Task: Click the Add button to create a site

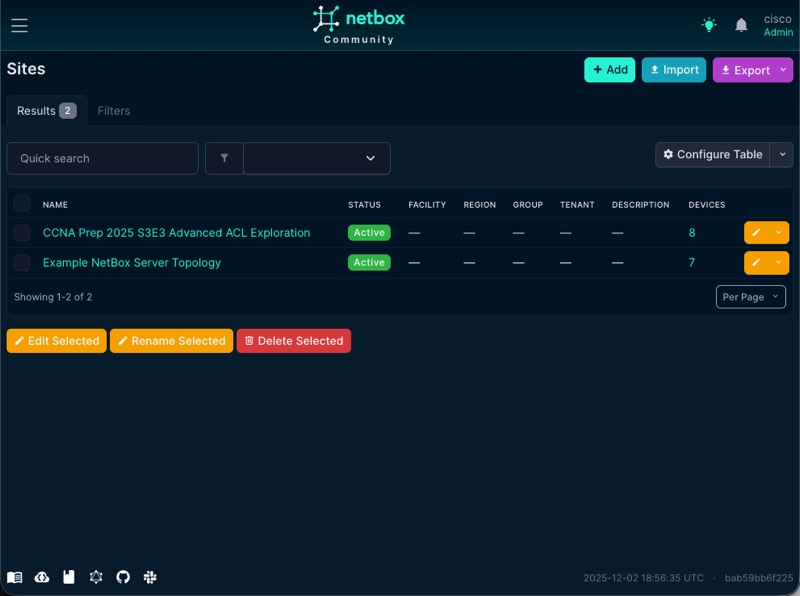Action: 609,70
